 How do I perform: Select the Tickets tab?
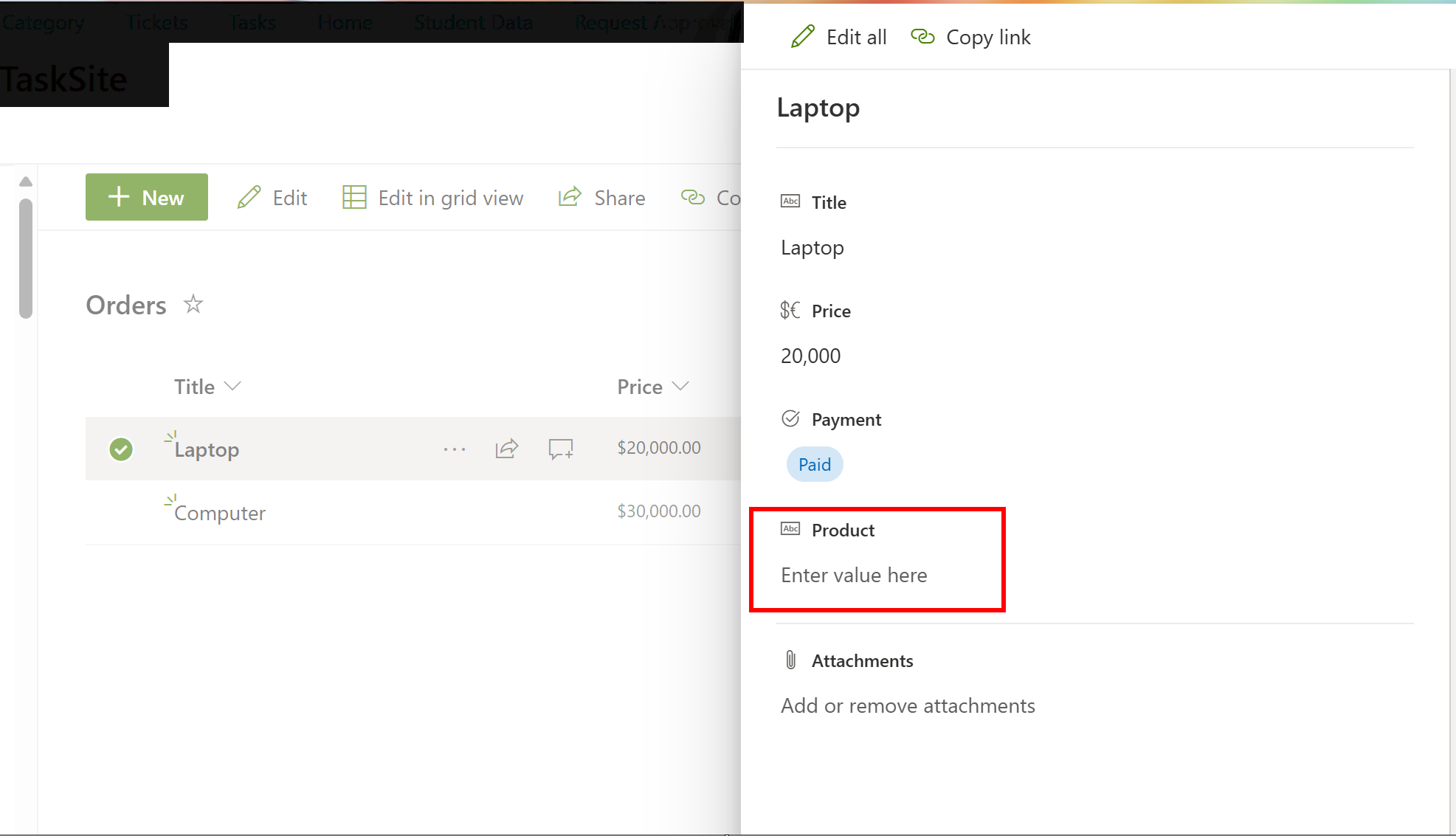click(x=156, y=20)
